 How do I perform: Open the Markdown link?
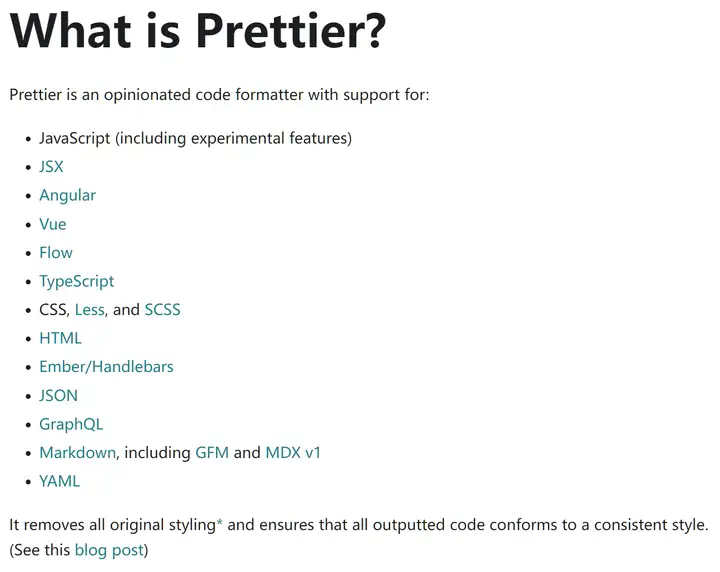(x=77, y=452)
